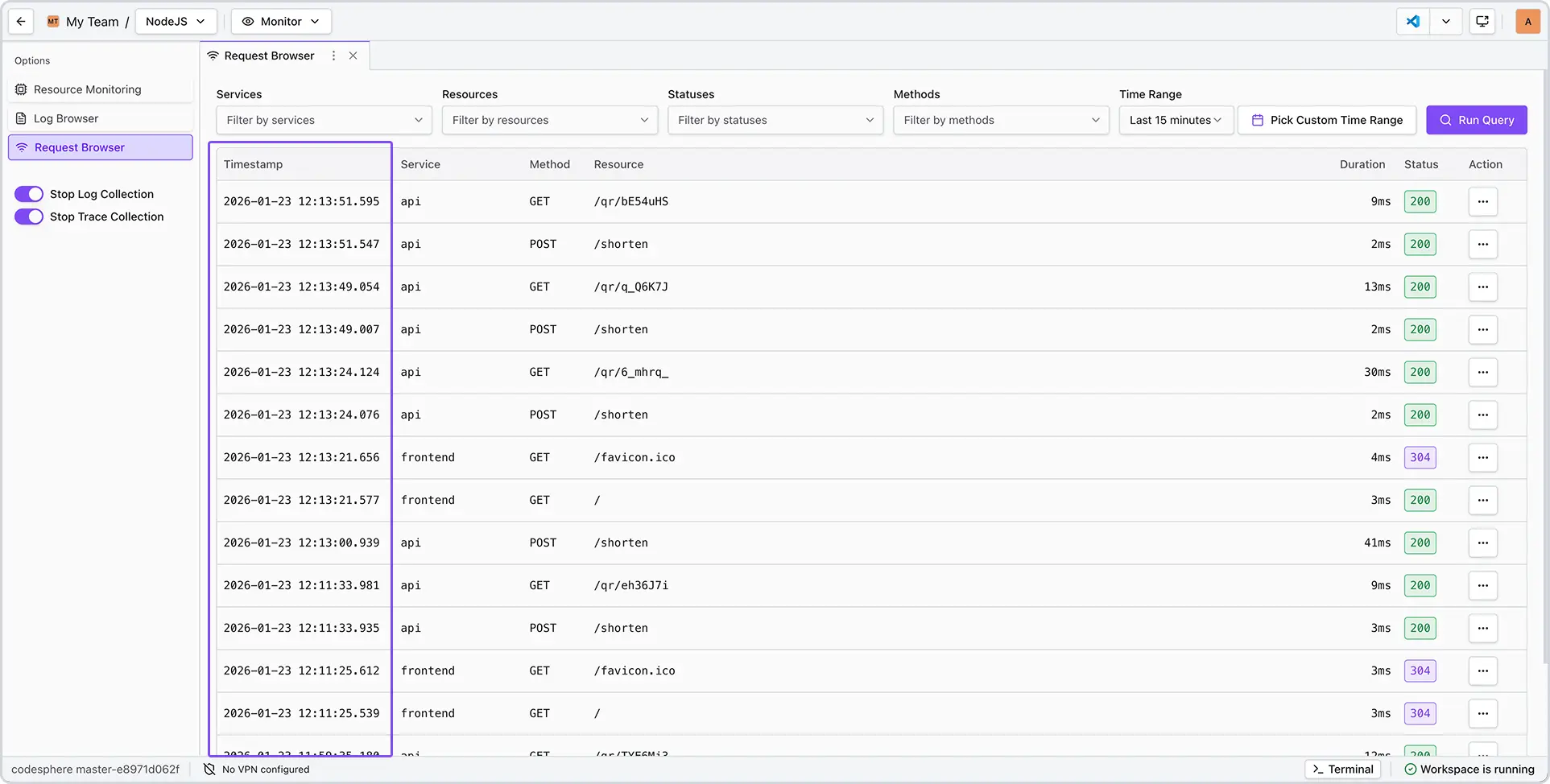Open Request Browser tab options menu
The width and height of the screenshot is (1550, 784).
(333, 56)
